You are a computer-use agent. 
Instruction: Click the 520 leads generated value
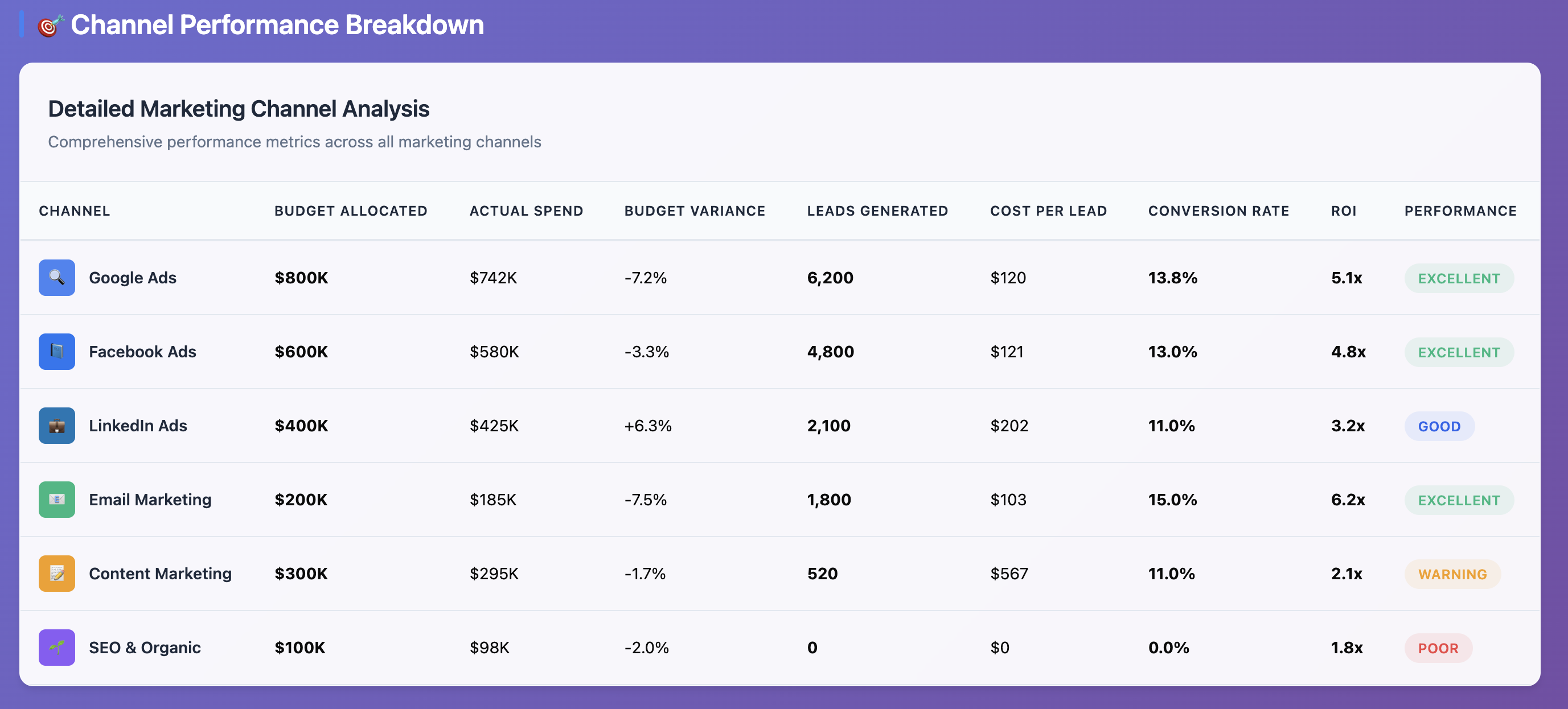point(822,573)
